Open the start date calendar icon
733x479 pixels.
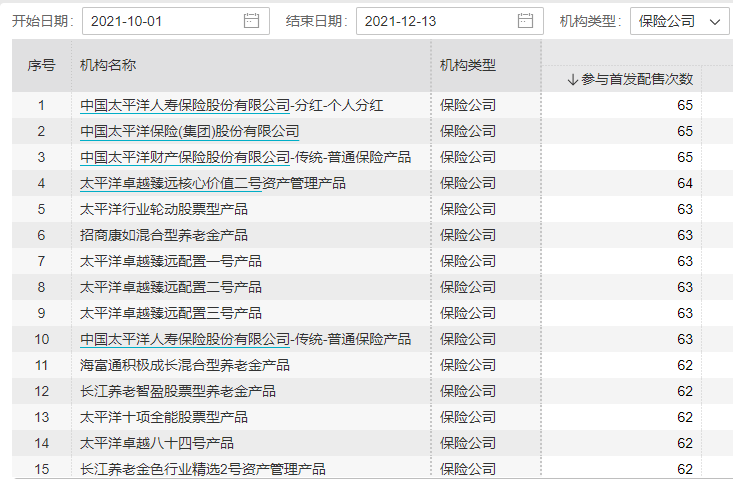[x=251, y=21]
